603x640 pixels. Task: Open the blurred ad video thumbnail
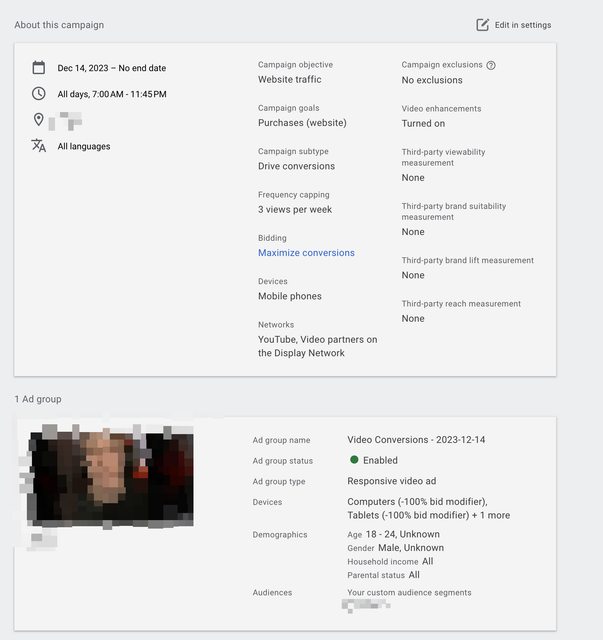coord(110,478)
